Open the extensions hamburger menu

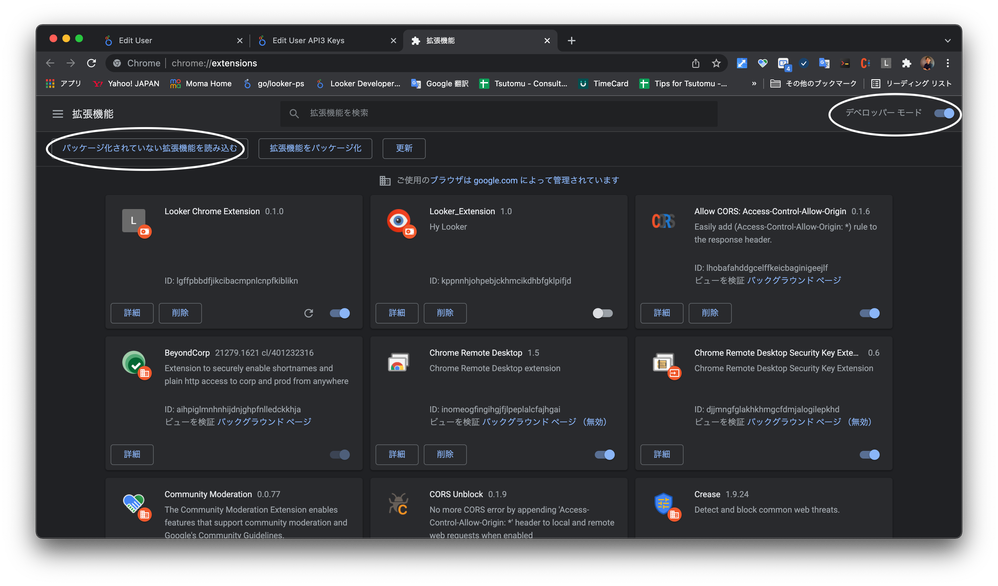pos(57,114)
